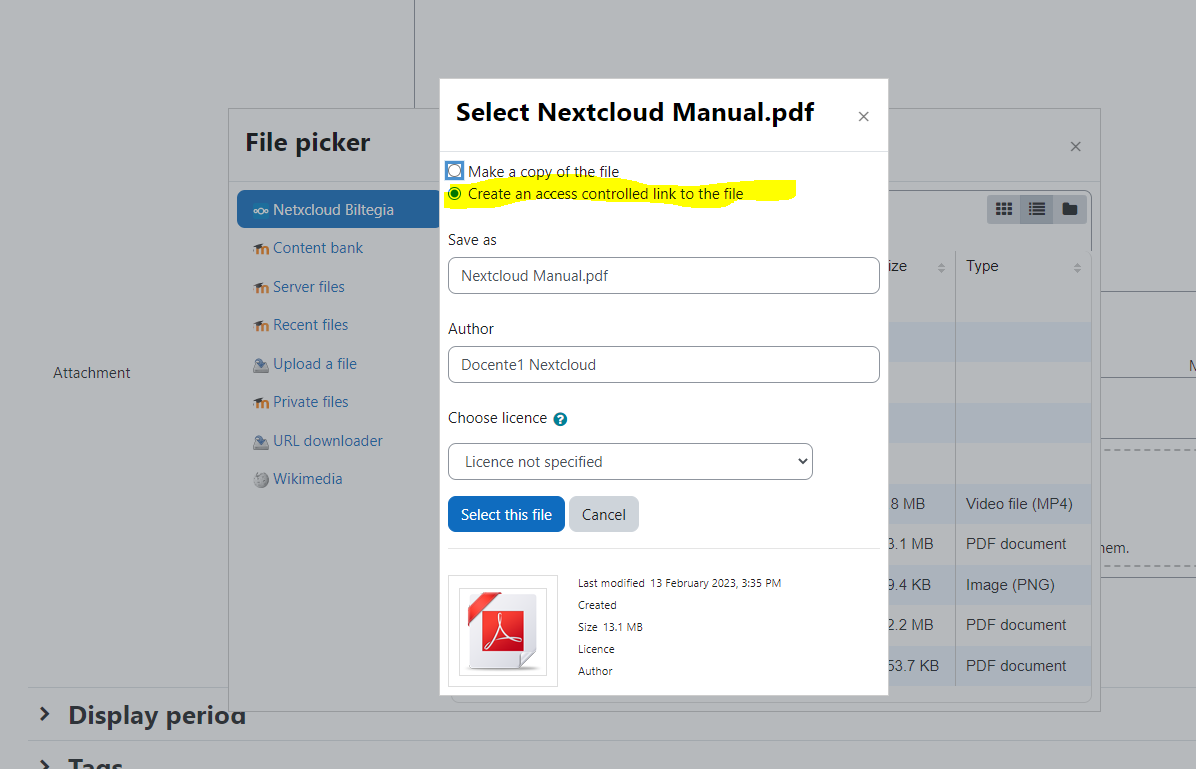The image size is (1196, 769).
Task: Open Netxcloud Biltegia repository
Action: pyautogui.click(x=339, y=209)
